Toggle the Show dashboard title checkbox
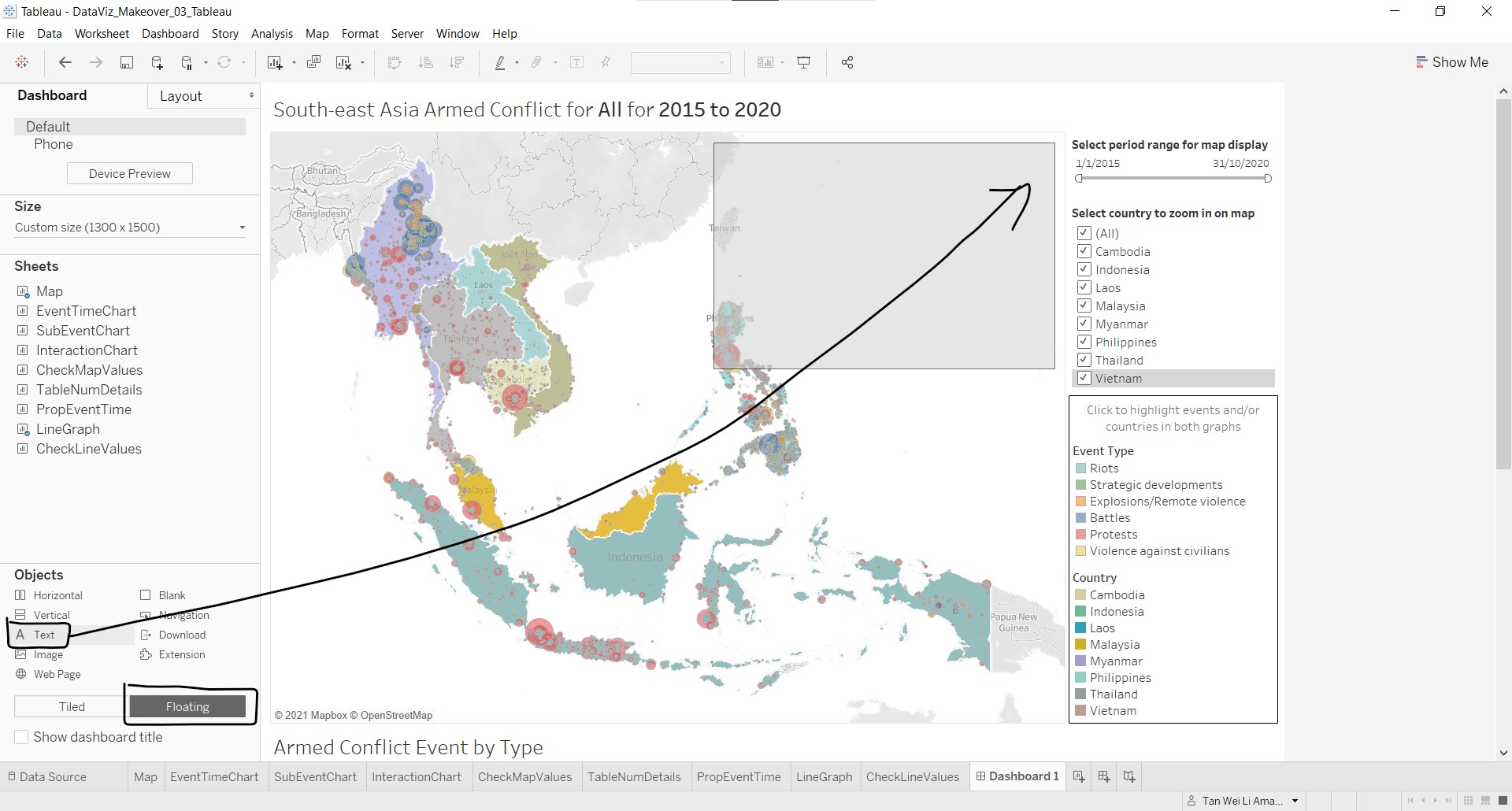The width and height of the screenshot is (1512, 811). coord(22,737)
